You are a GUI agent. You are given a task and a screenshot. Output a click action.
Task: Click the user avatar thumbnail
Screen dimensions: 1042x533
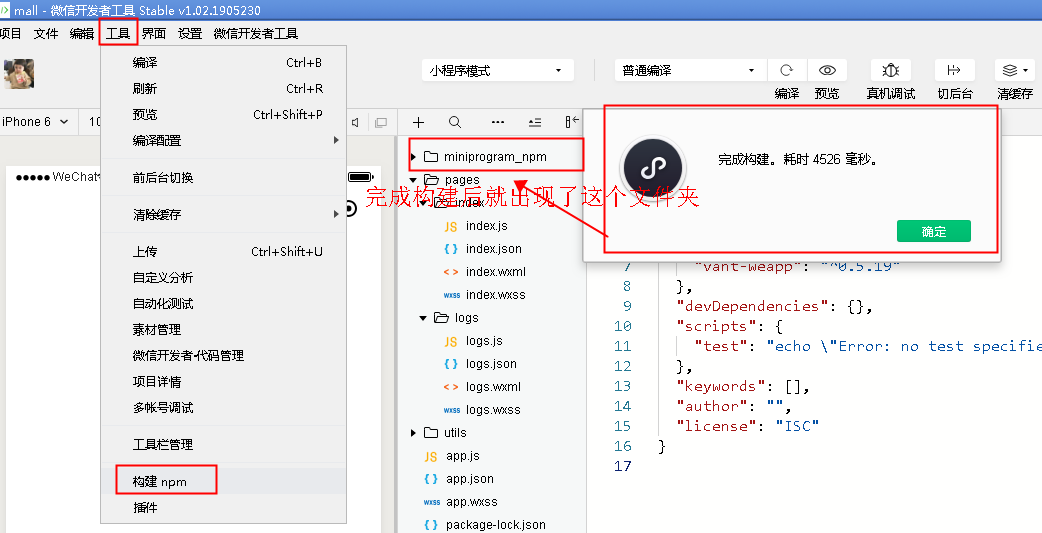19,74
